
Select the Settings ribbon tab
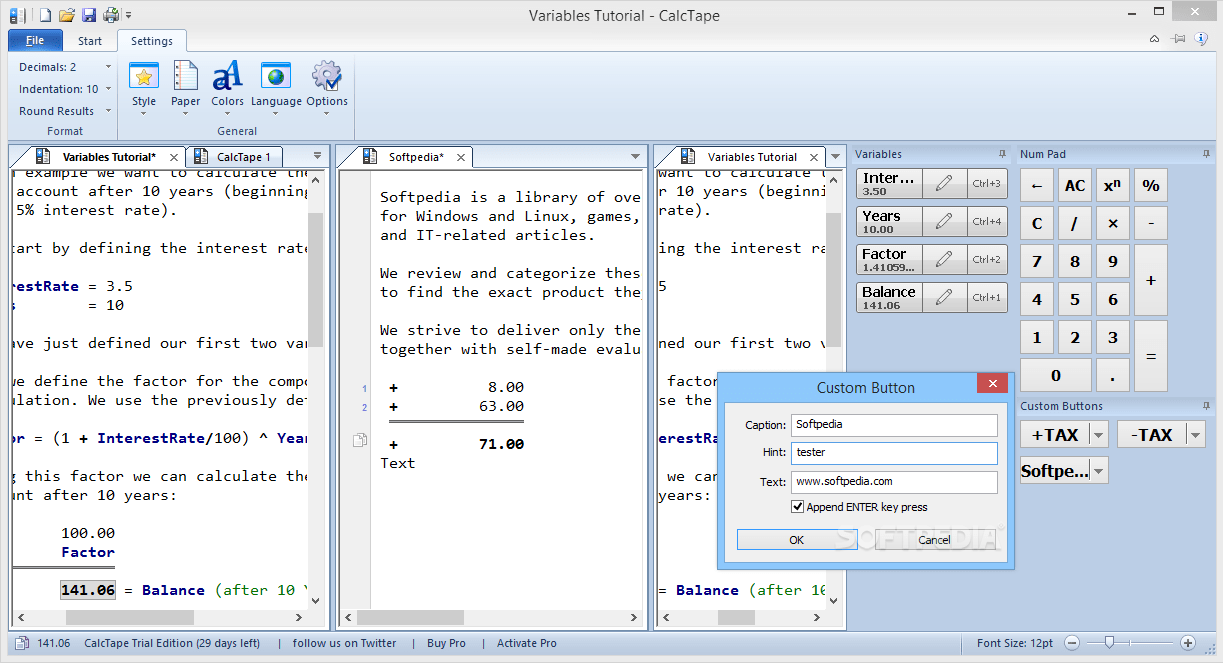[152, 41]
